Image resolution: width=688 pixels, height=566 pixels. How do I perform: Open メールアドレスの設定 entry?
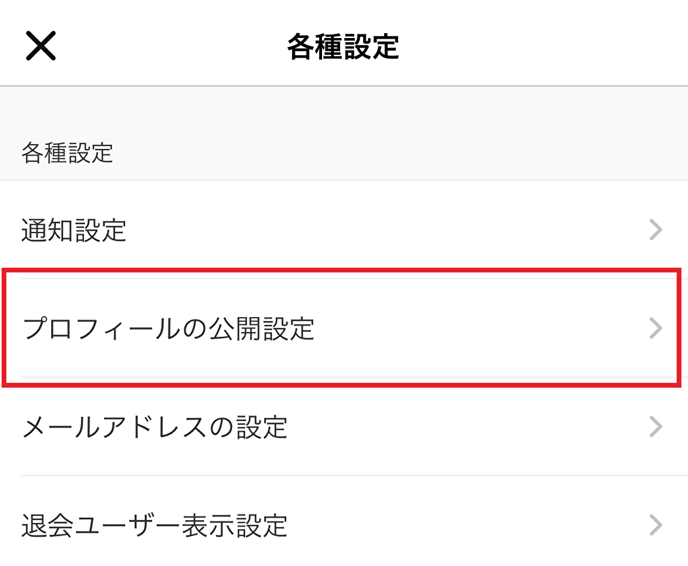155,428
